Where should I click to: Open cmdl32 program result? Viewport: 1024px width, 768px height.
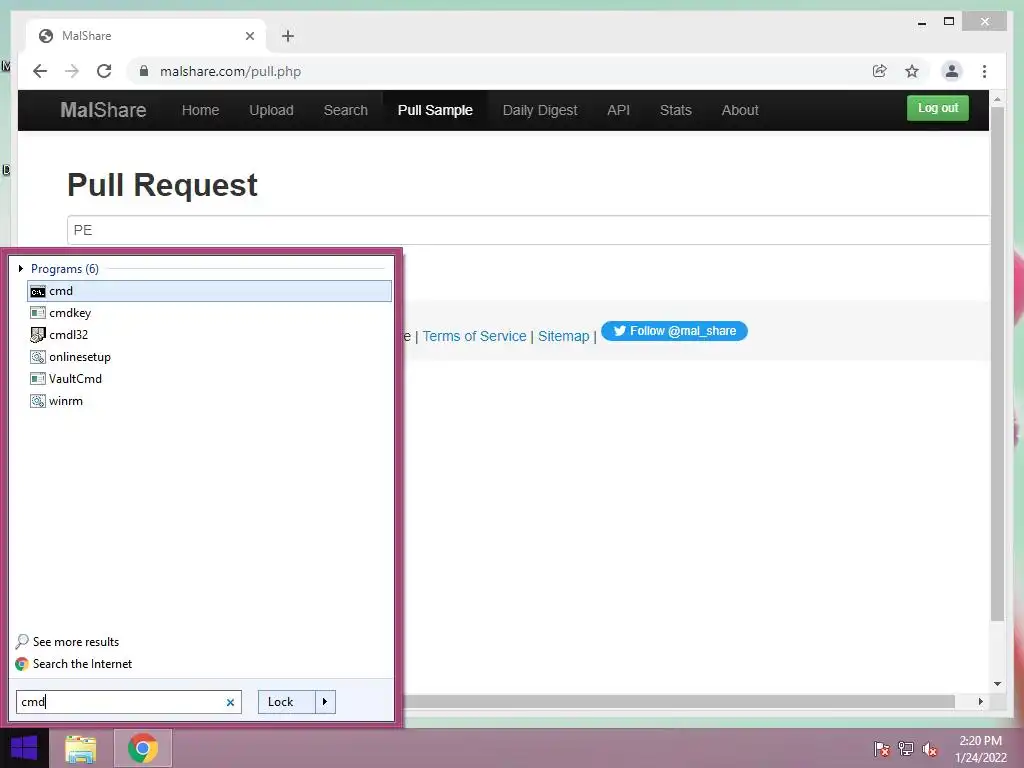coord(209,335)
